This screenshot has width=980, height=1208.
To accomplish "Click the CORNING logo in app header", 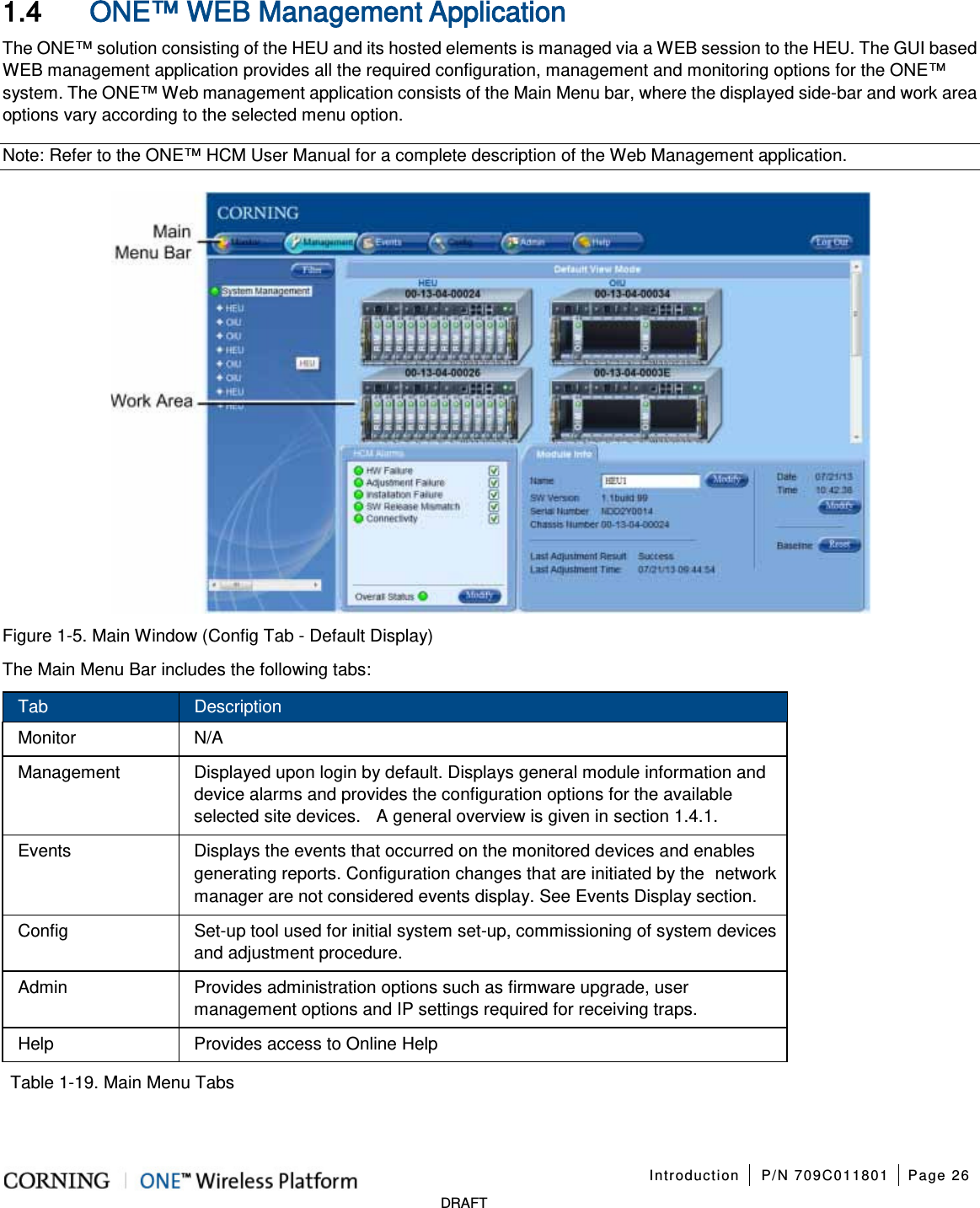I will point(258,213).
